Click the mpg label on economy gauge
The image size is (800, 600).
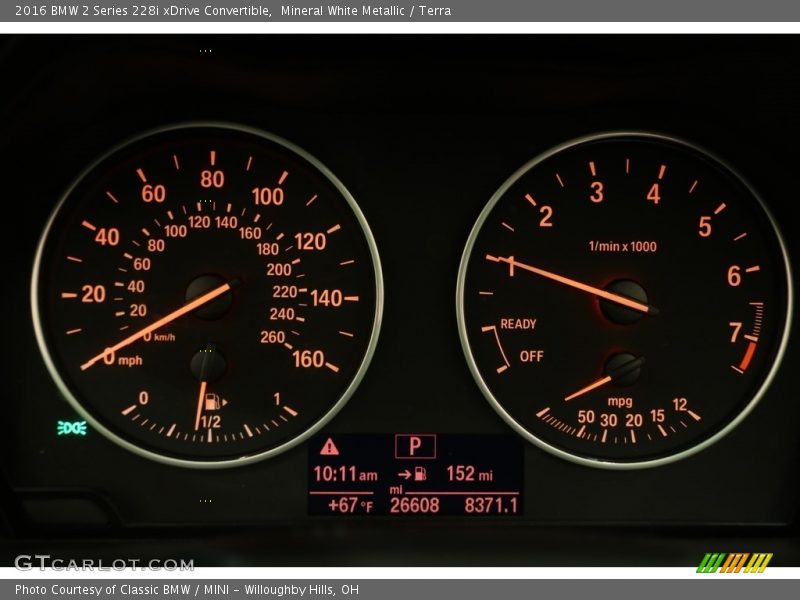pos(620,402)
